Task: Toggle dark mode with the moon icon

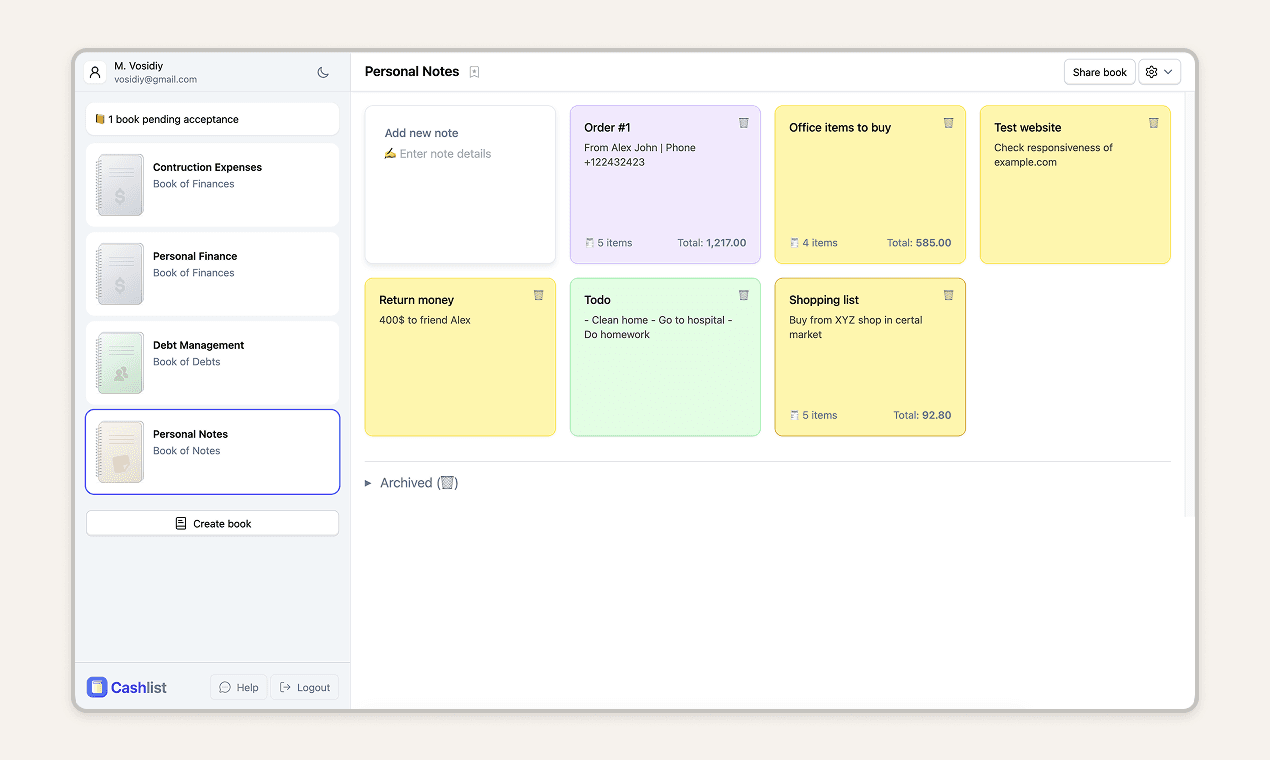Action: [x=322, y=72]
